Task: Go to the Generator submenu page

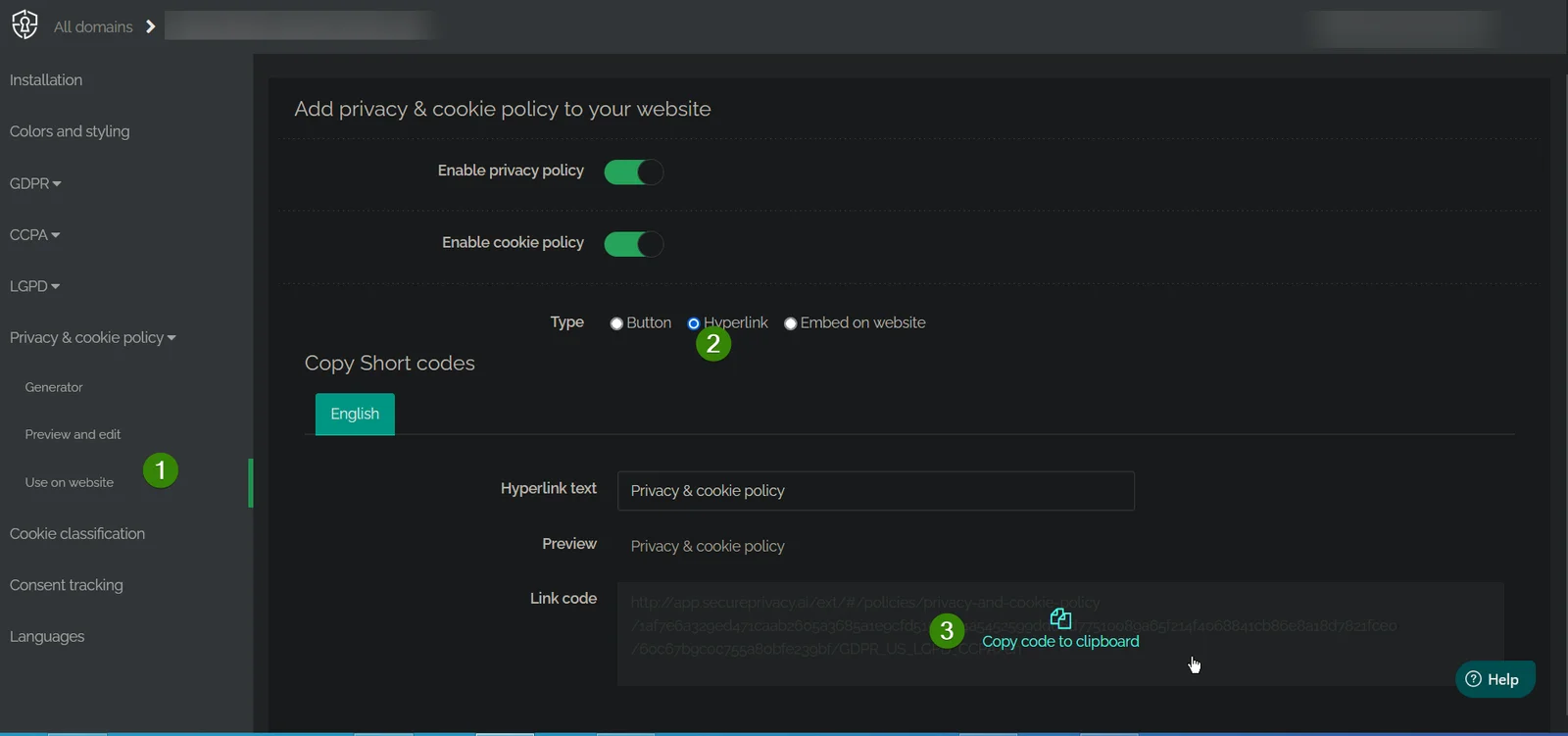Action: tap(54, 388)
